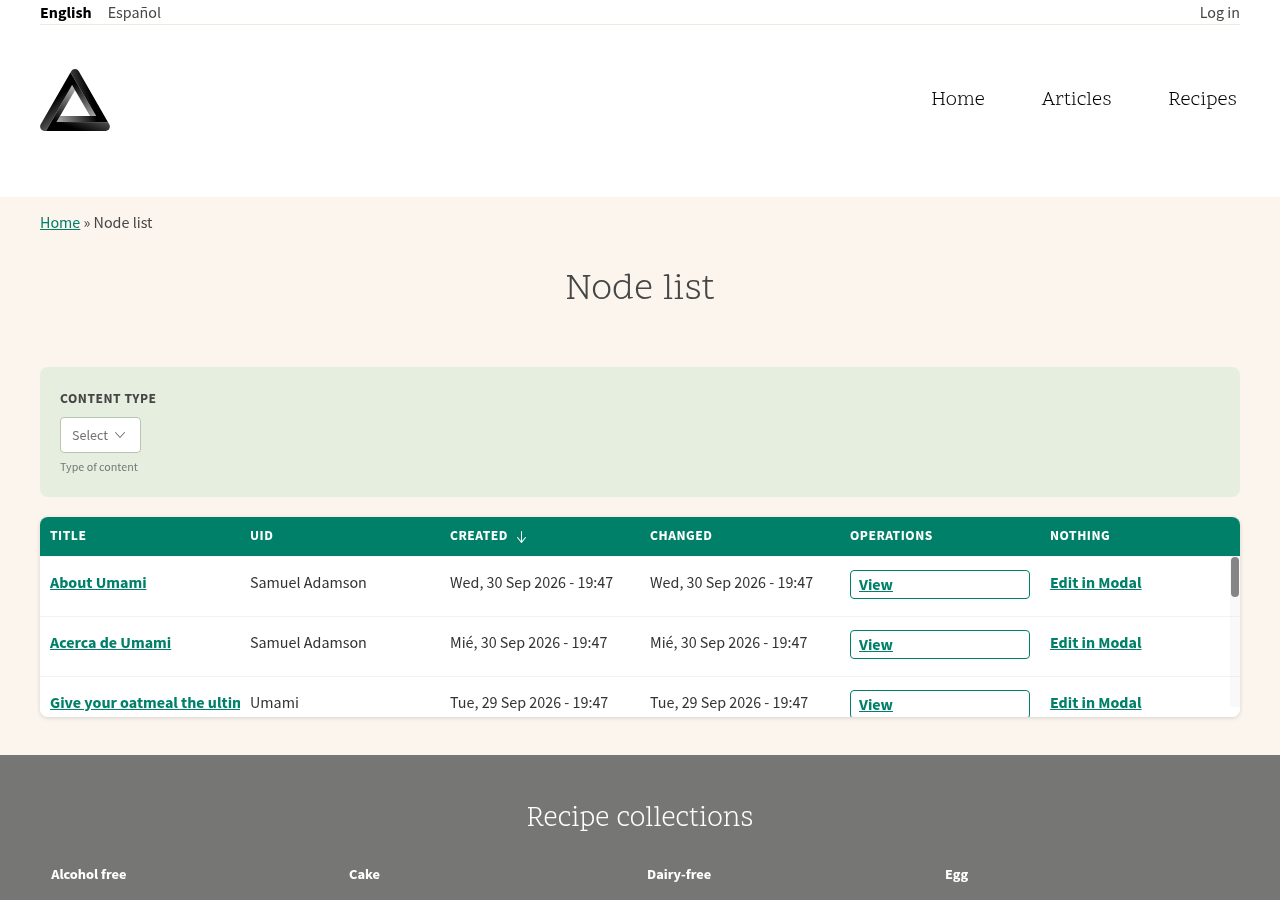Sort table by Changed column header
Screen dimensions: 1280x900
coord(681,536)
